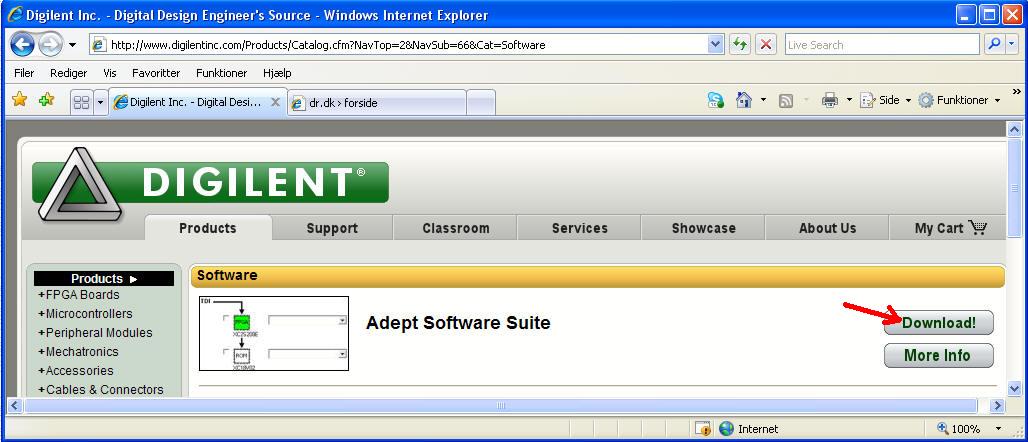Click the browser Back arrow button
This screenshot has height=442, width=1028.
pos(22,45)
